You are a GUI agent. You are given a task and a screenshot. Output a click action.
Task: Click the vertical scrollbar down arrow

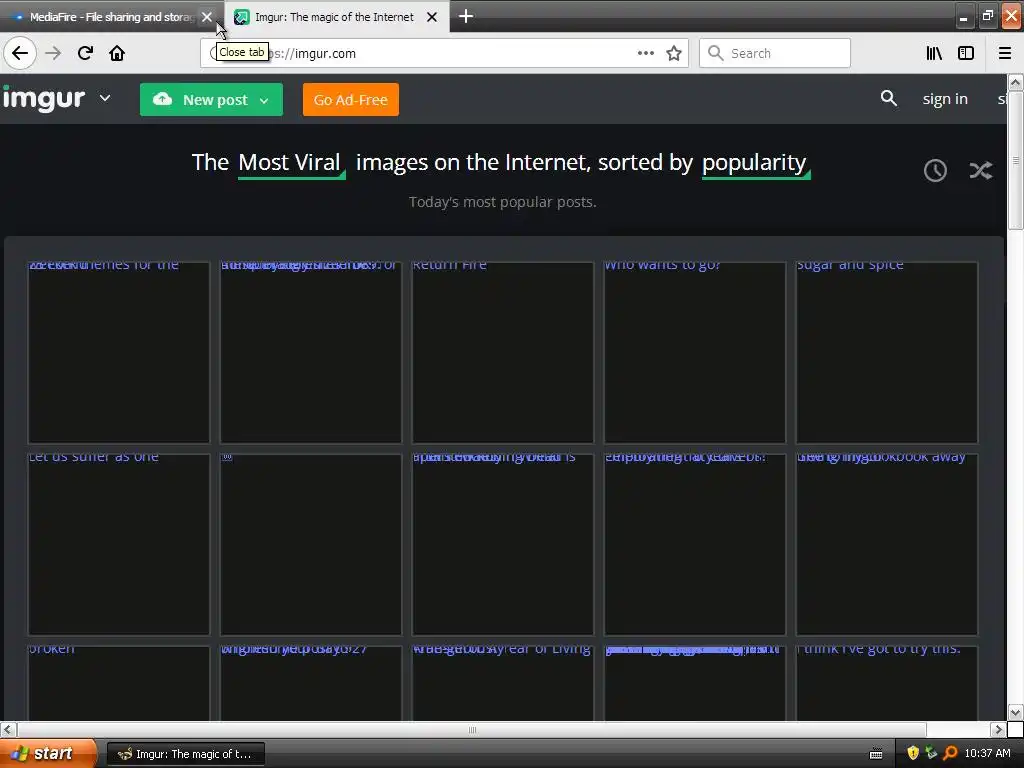(x=1015, y=712)
